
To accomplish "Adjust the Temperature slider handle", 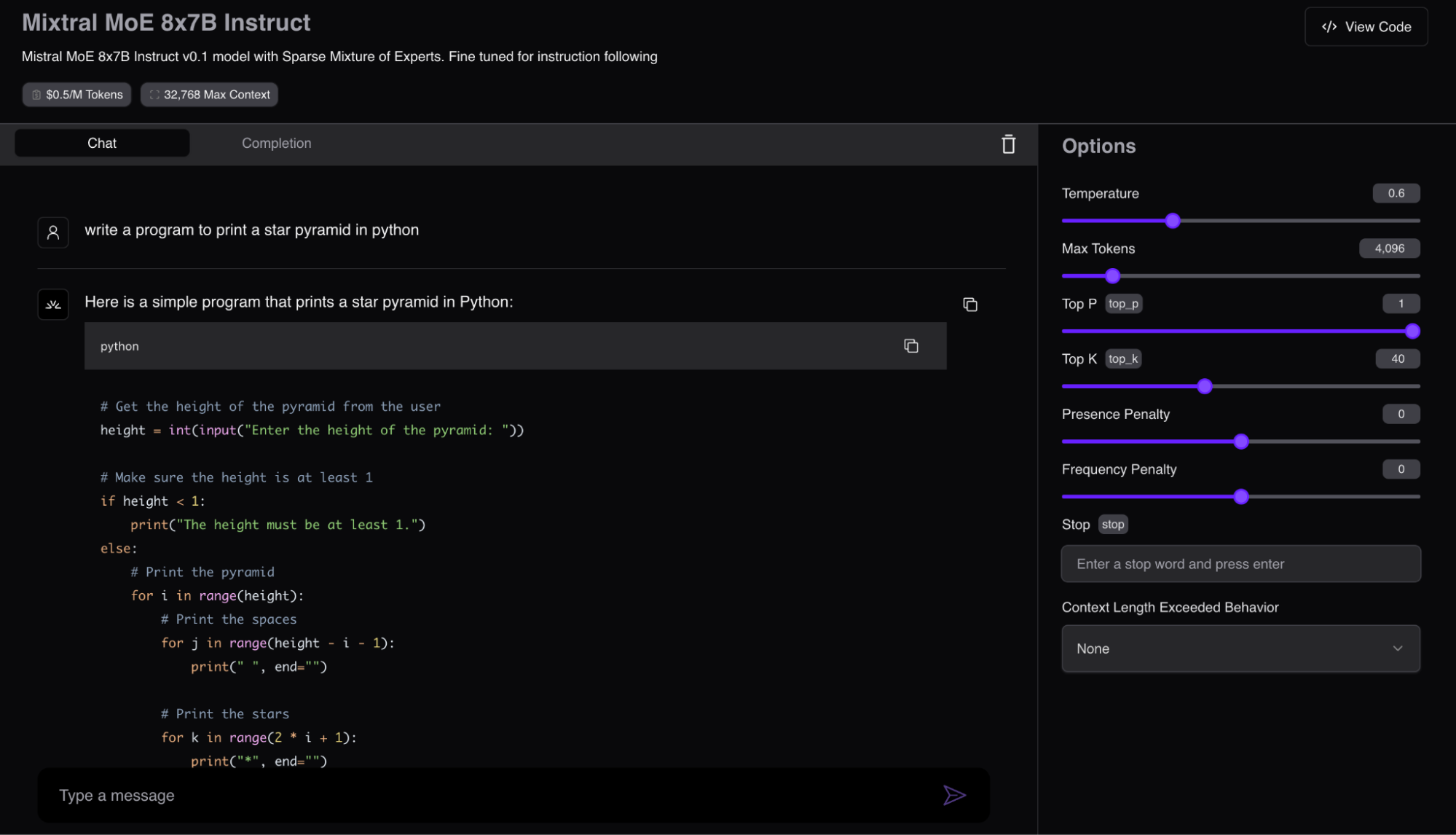I will (1172, 221).
